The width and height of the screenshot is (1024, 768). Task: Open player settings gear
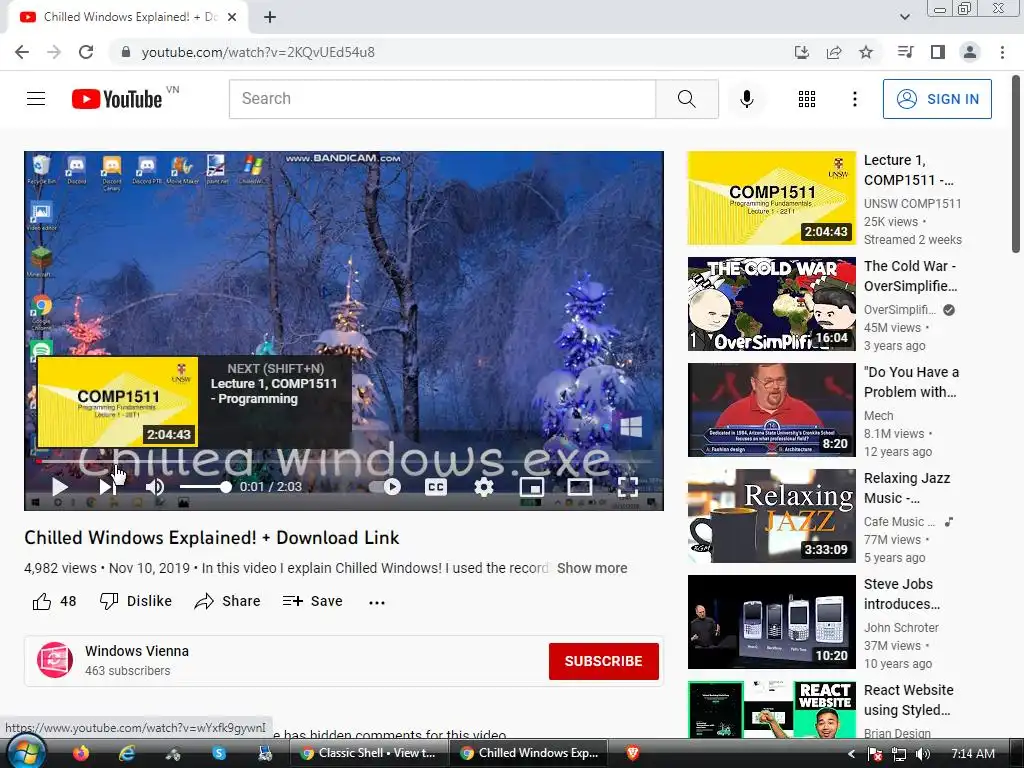(483, 487)
